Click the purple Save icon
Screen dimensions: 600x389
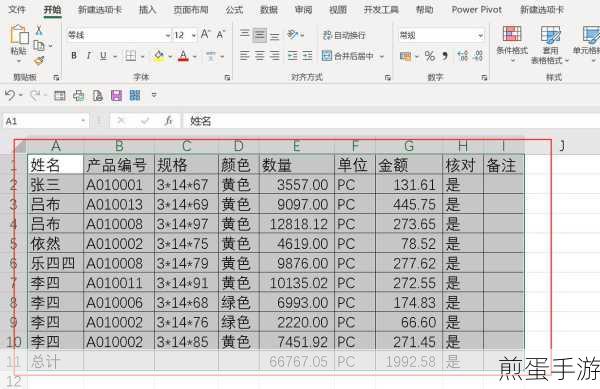pos(116,95)
